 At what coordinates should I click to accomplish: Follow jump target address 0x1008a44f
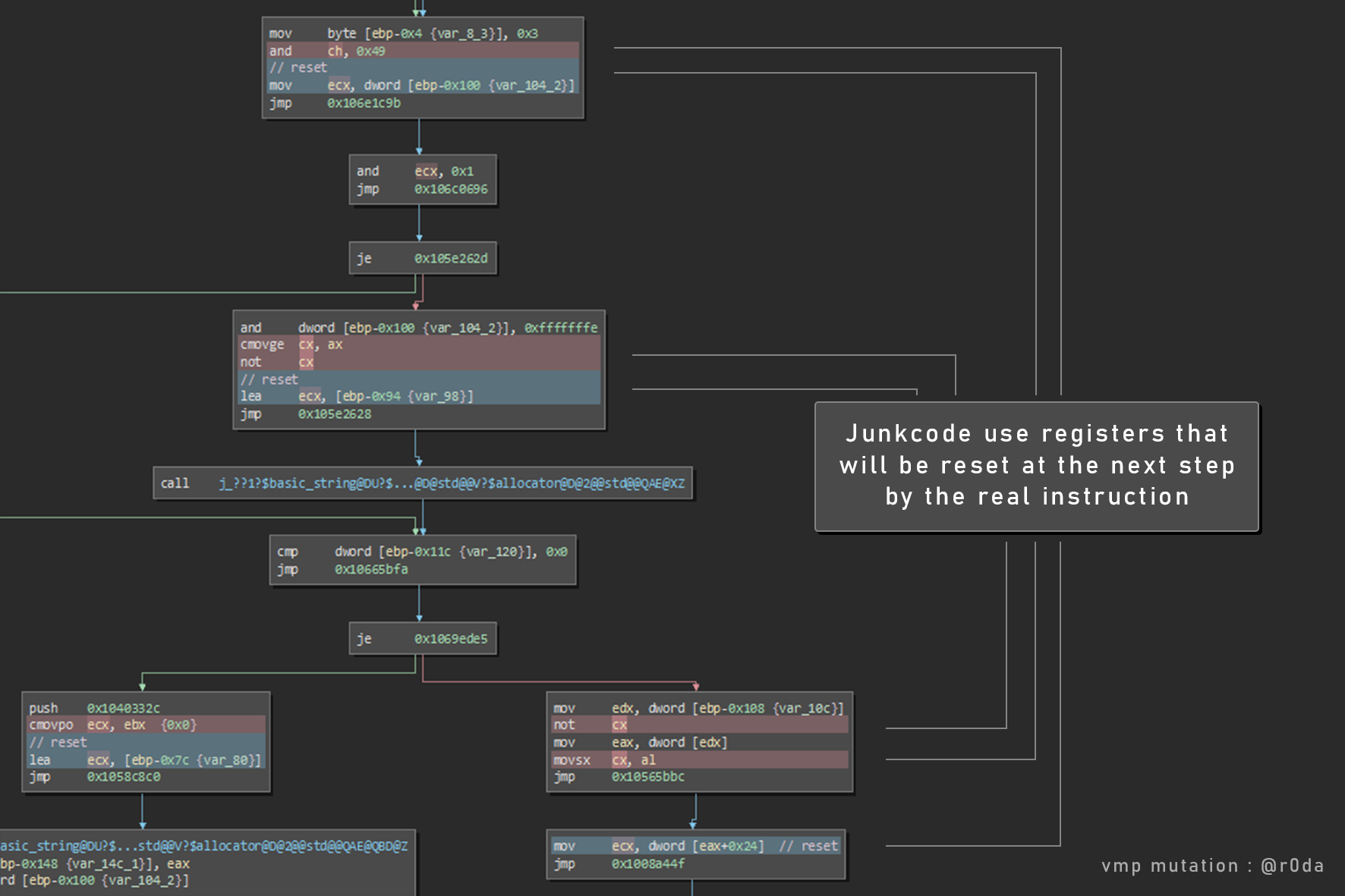tap(648, 863)
